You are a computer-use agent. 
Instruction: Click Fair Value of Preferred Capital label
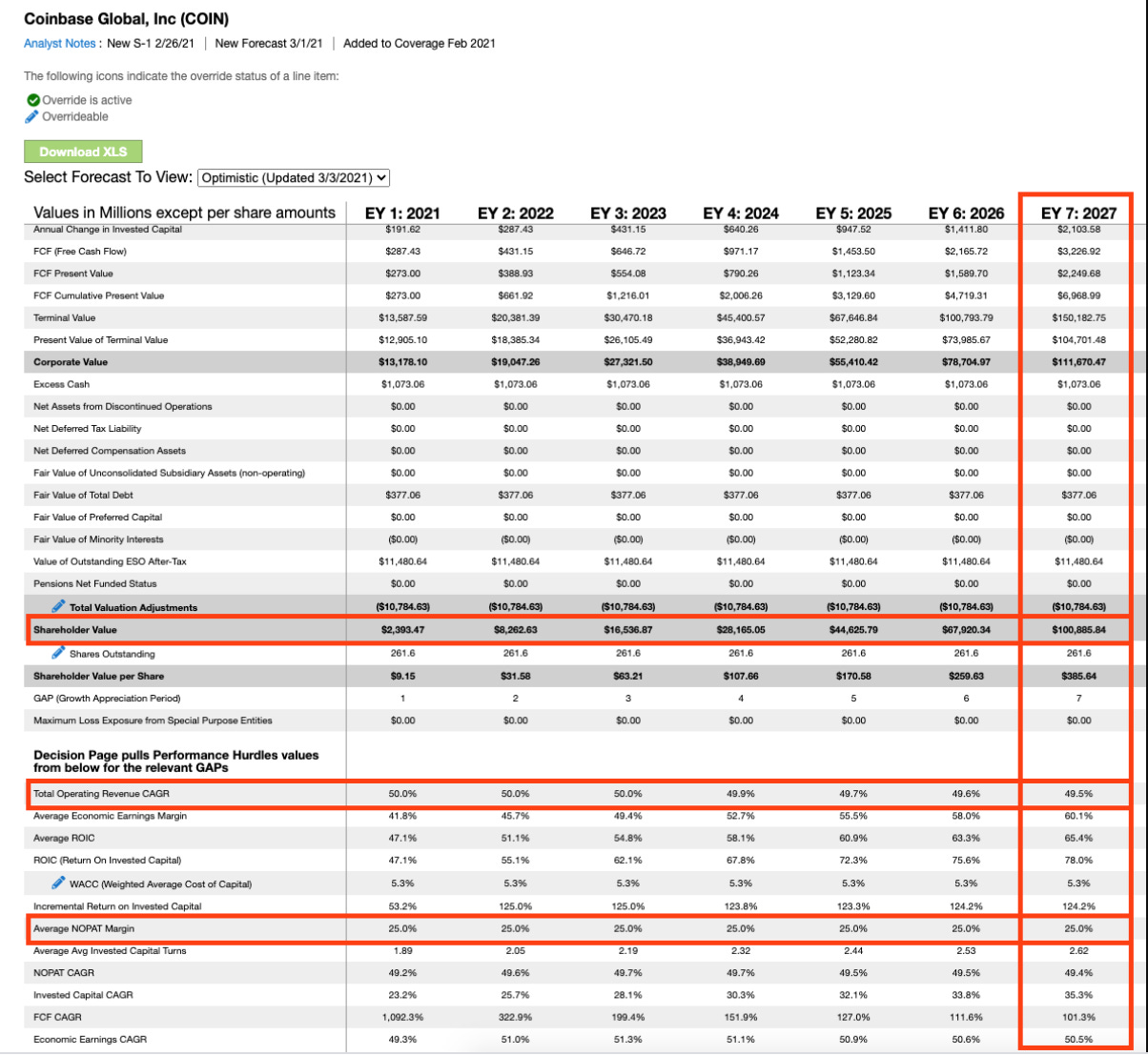click(x=98, y=517)
